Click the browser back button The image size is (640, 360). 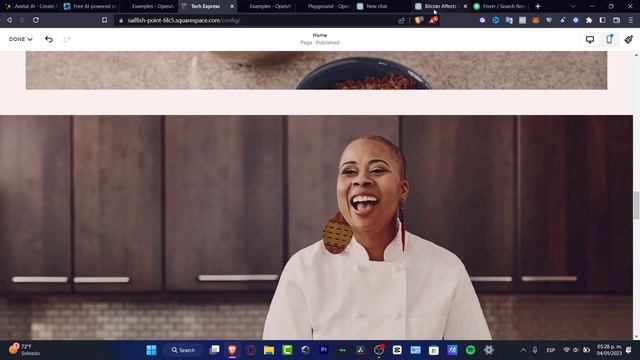pyautogui.click(x=9, y=20)
